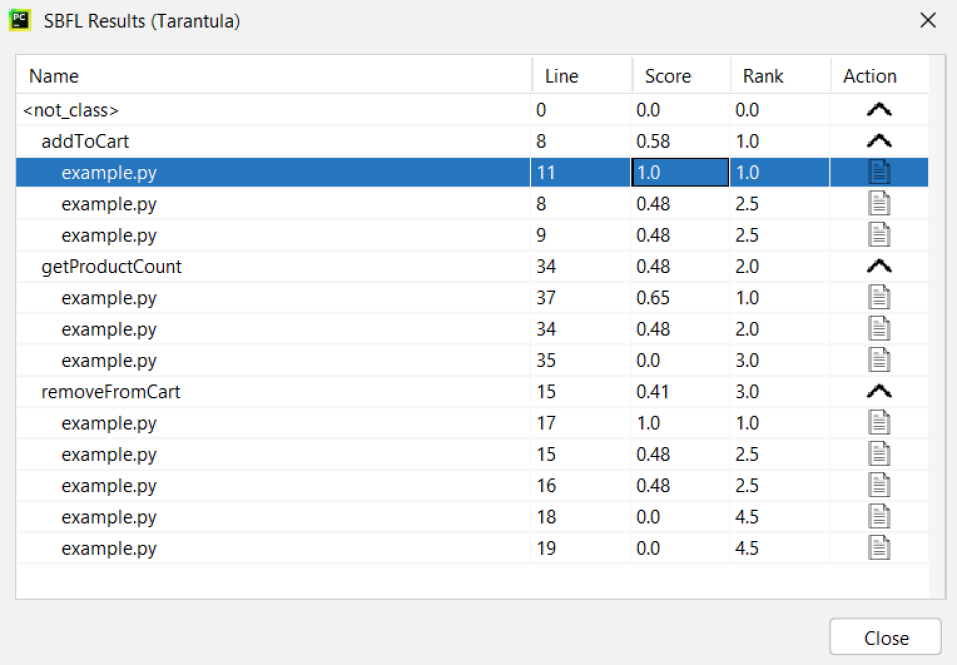The image size is (957, 665).
Task: Click score 0.65 in line 37 row
Action: [653, 297]
